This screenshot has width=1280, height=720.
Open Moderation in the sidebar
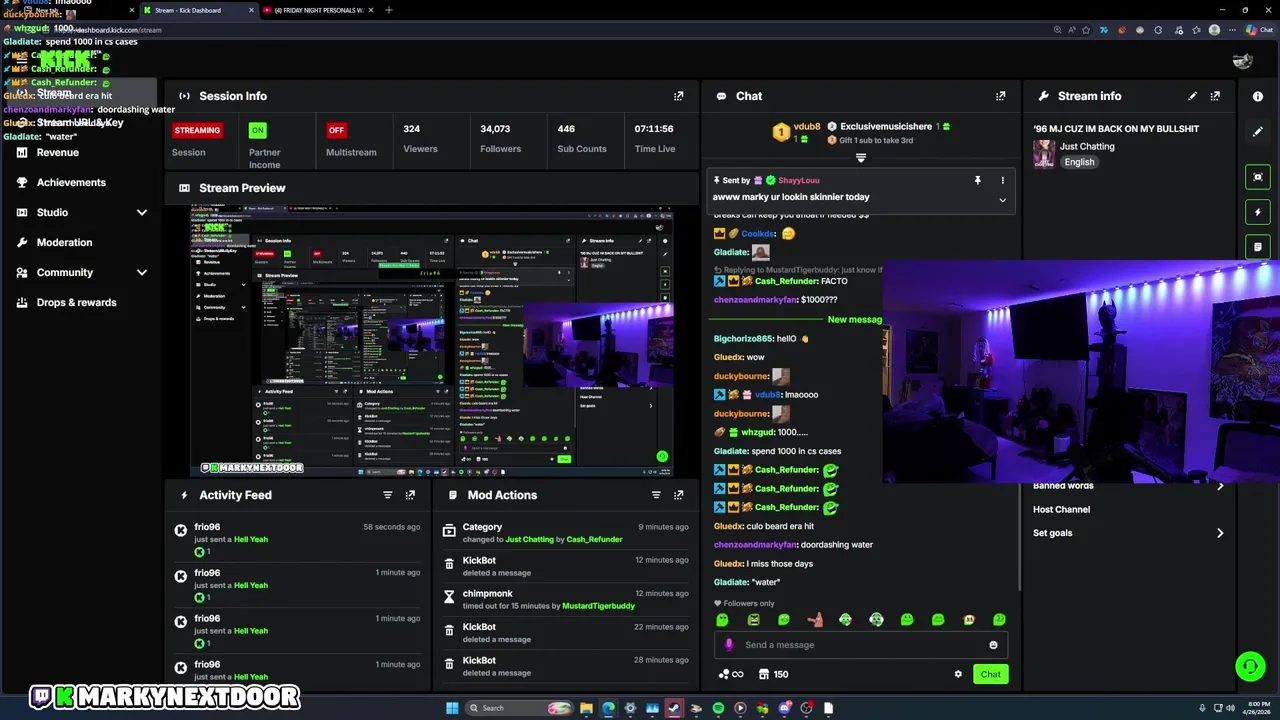(x=64, y=242)
